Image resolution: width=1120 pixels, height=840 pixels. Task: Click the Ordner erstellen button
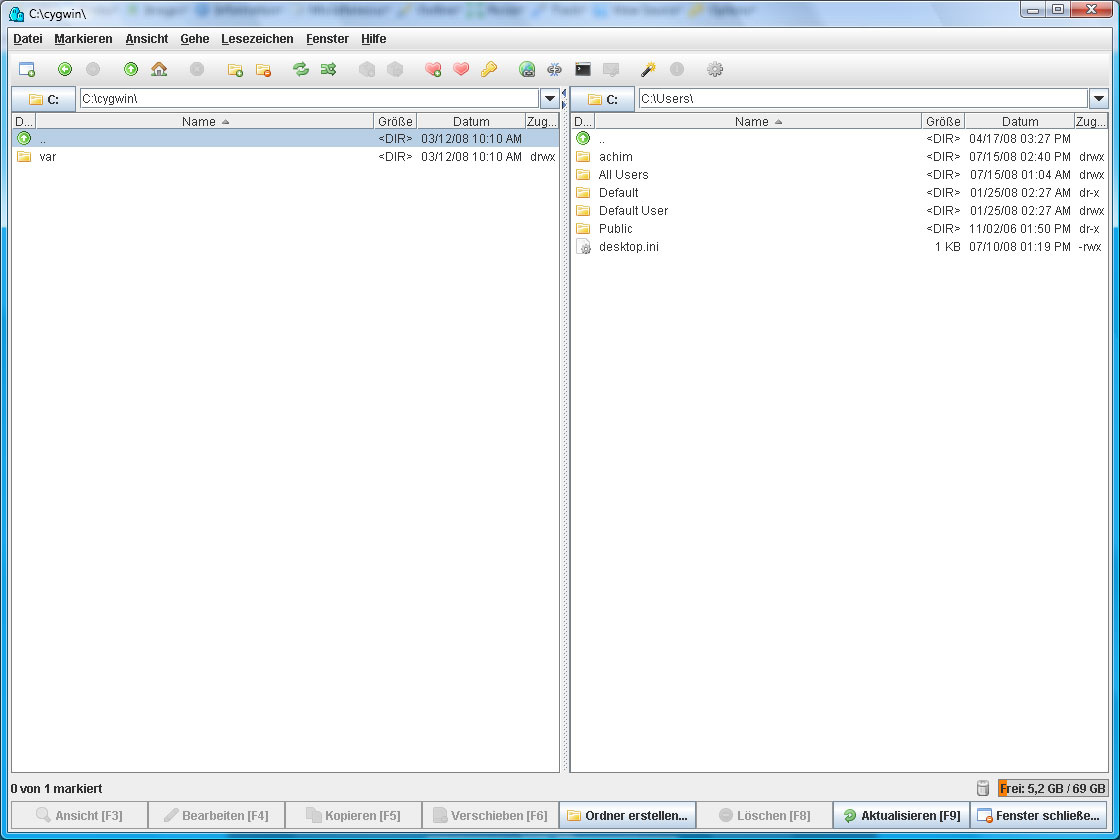[628, 815]
